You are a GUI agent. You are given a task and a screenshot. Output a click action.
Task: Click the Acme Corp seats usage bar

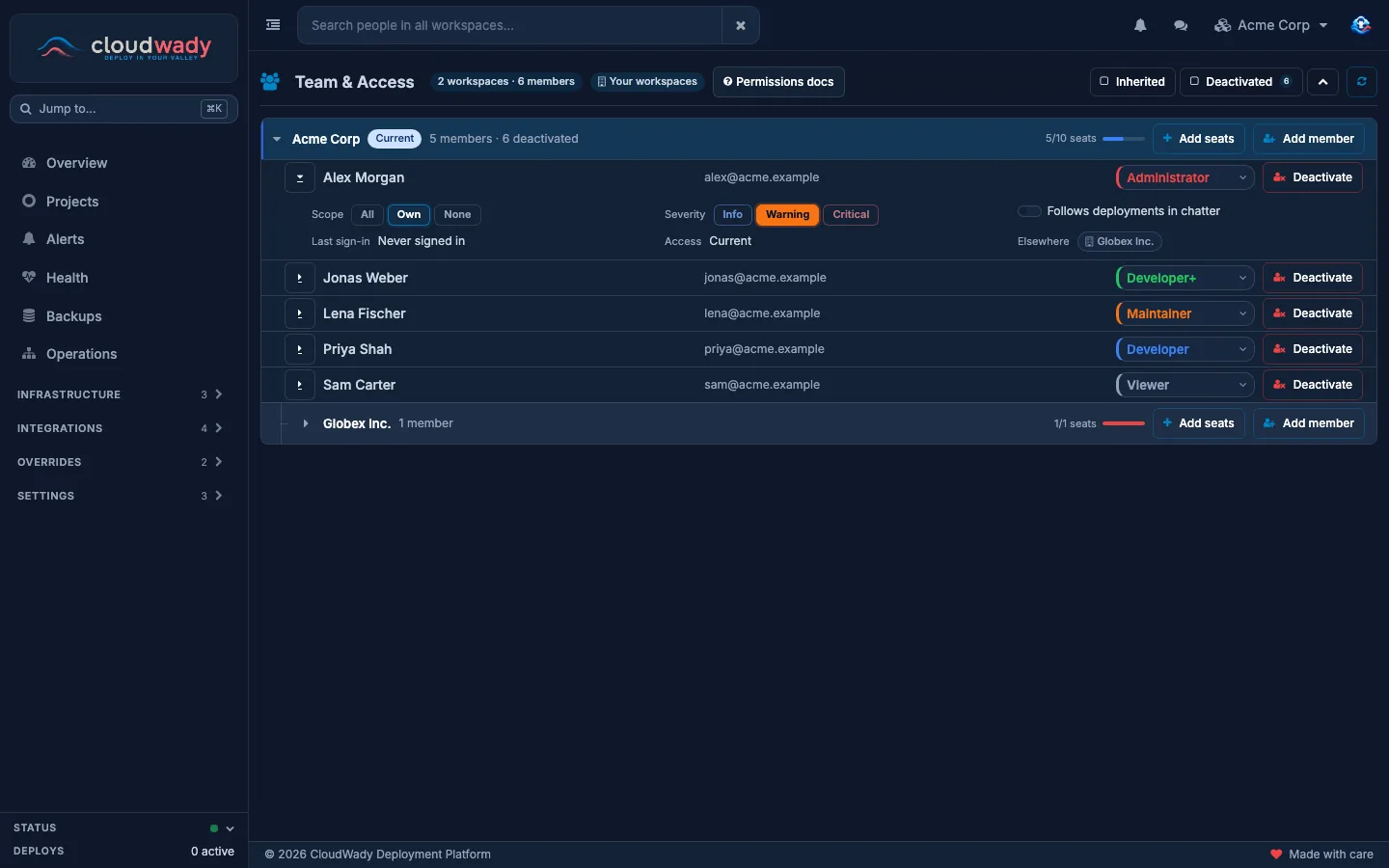1124,139
